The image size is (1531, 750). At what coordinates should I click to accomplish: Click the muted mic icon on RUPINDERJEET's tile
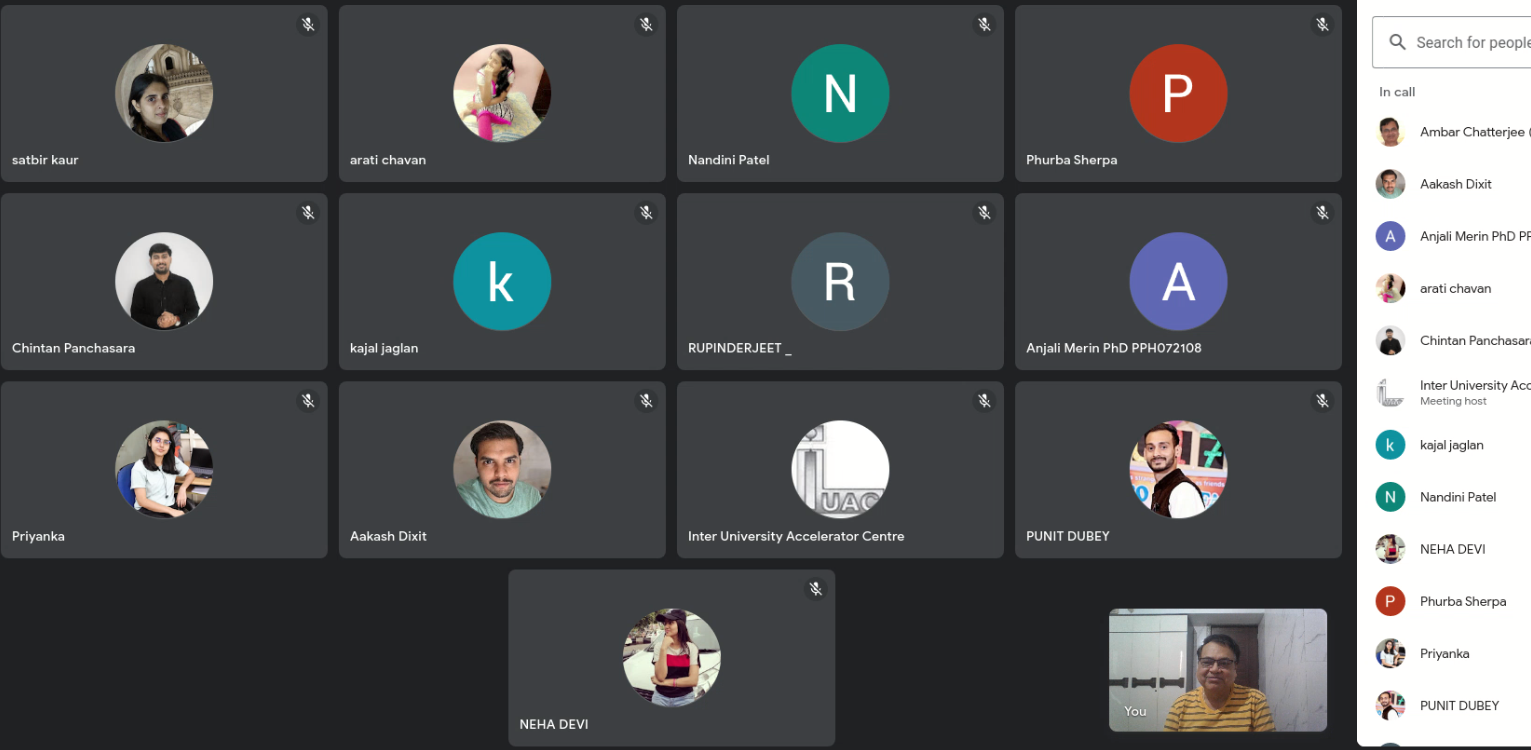(984, 213)
